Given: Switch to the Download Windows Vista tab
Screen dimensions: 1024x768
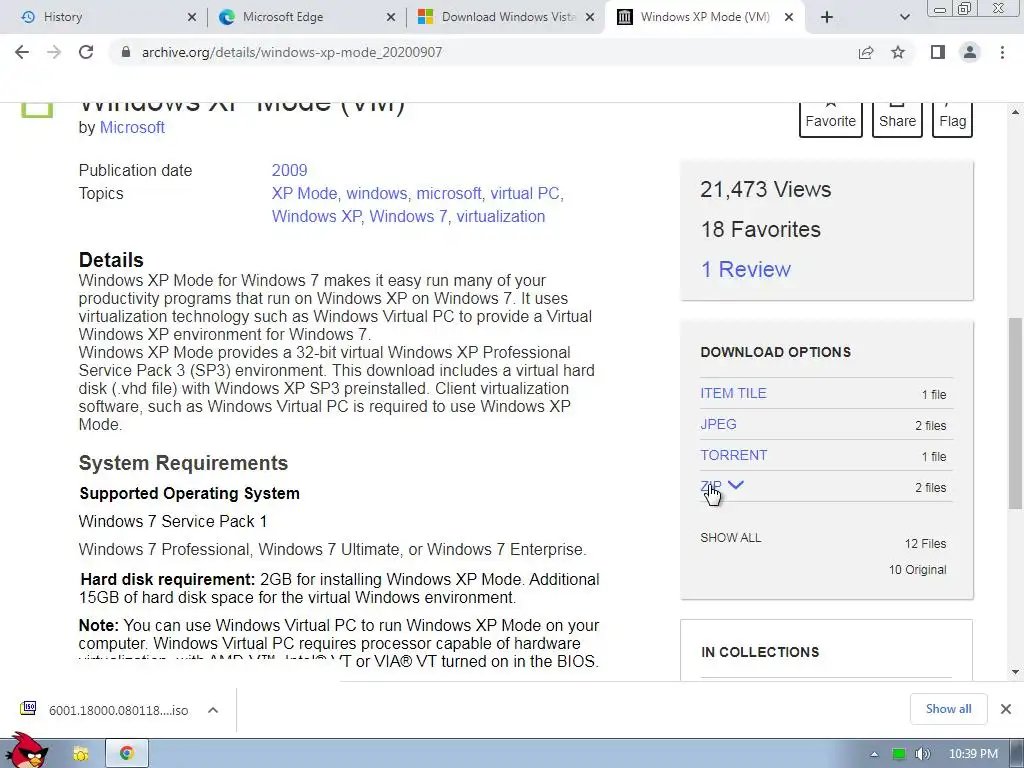Looking at the screenshot, I should pos(504,17).
